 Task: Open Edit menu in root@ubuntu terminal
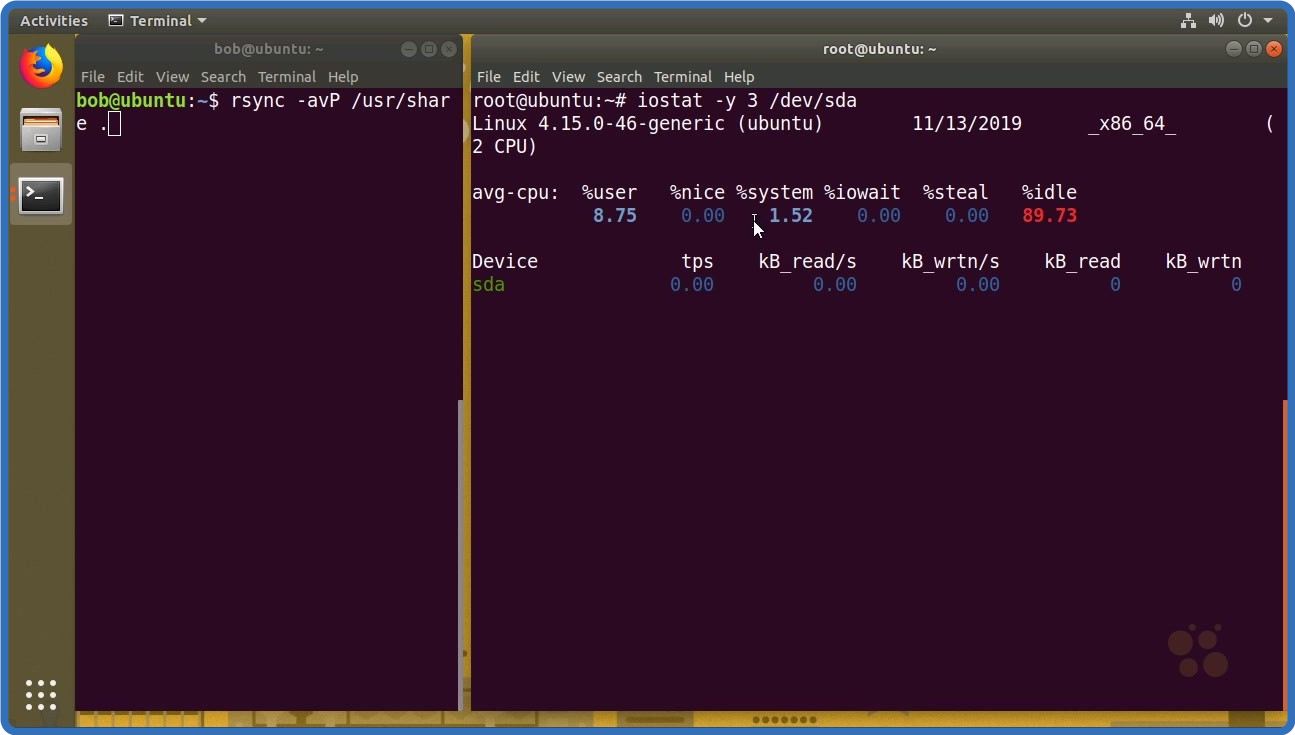click(x=526, y=76)
